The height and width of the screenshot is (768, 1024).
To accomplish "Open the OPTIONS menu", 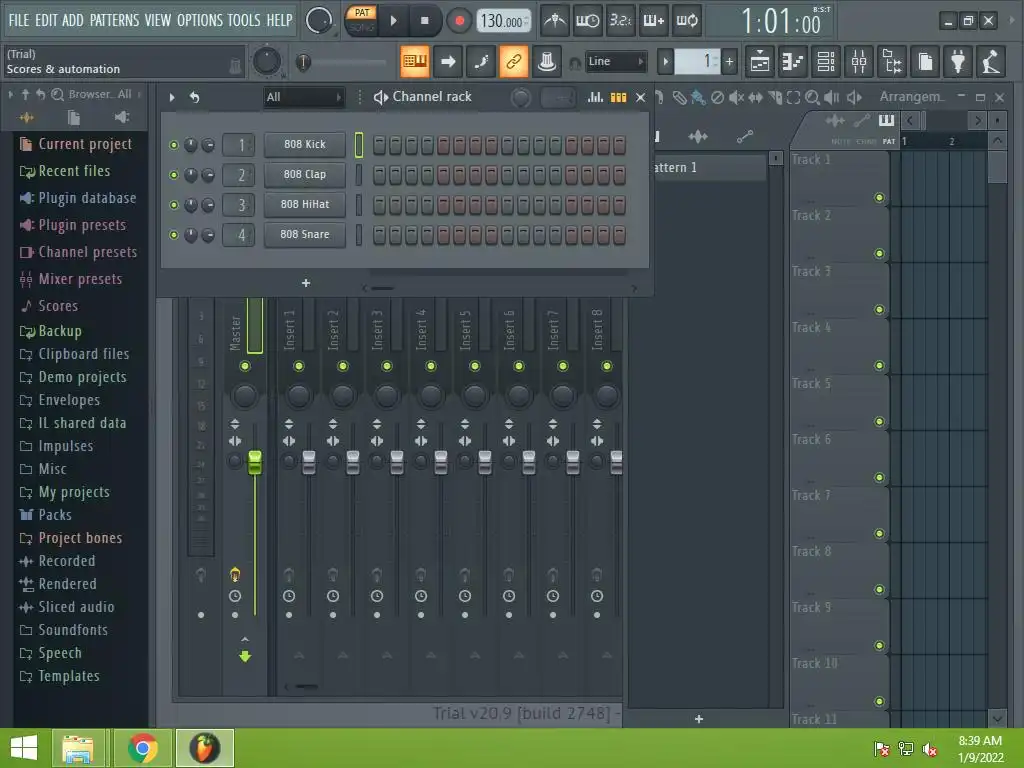I will pos(200,20).
